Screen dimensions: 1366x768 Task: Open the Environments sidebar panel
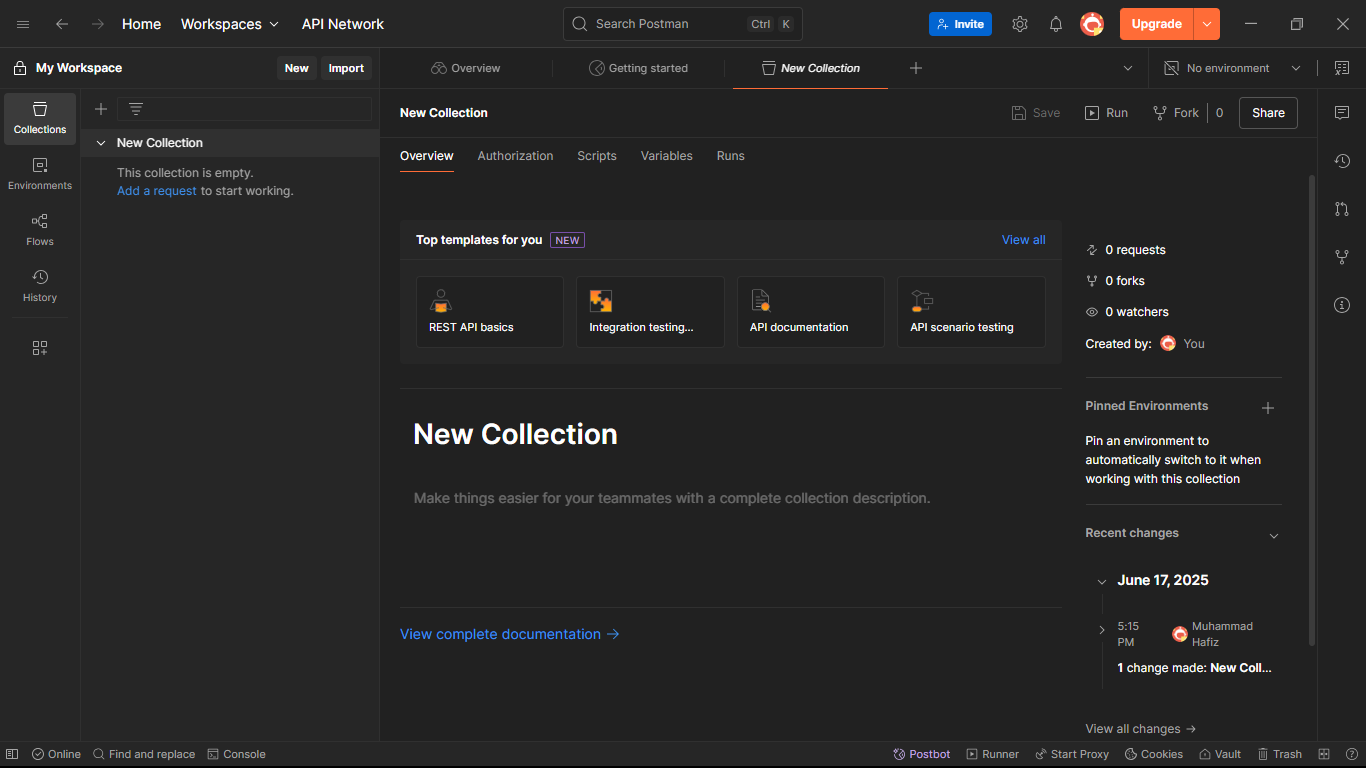pos(40,174)
